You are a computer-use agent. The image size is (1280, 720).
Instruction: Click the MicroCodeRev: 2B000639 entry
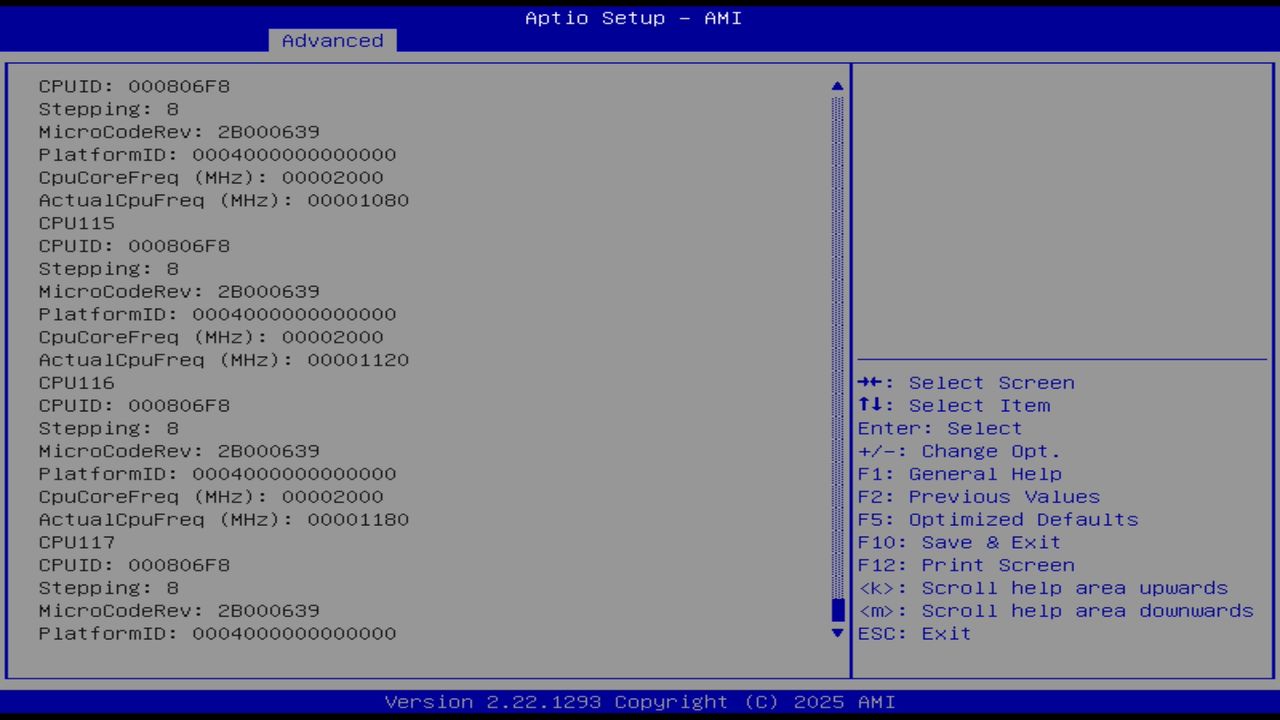click(179, 131)
